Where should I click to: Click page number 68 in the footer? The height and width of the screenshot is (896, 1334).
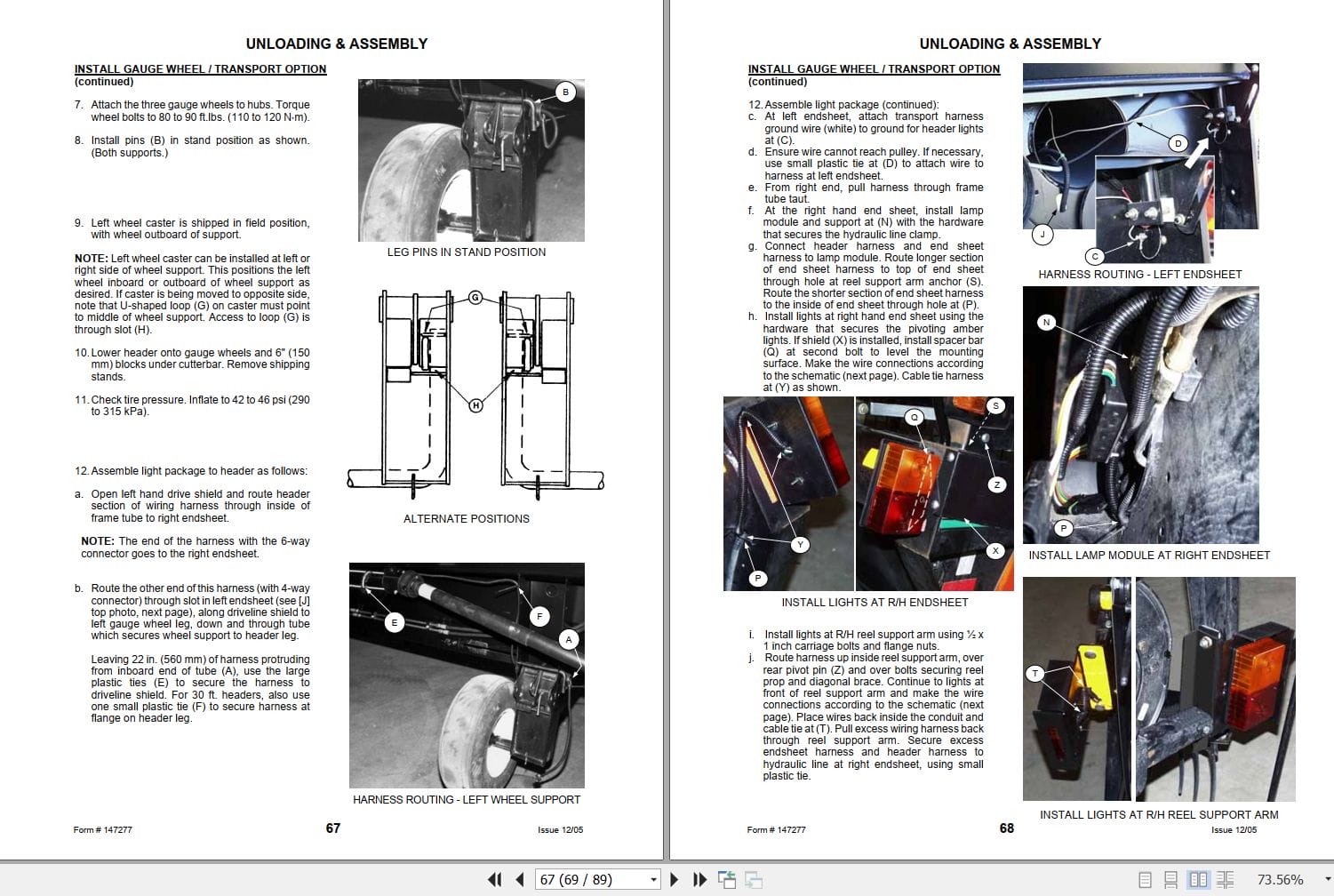click(1007, 828)
